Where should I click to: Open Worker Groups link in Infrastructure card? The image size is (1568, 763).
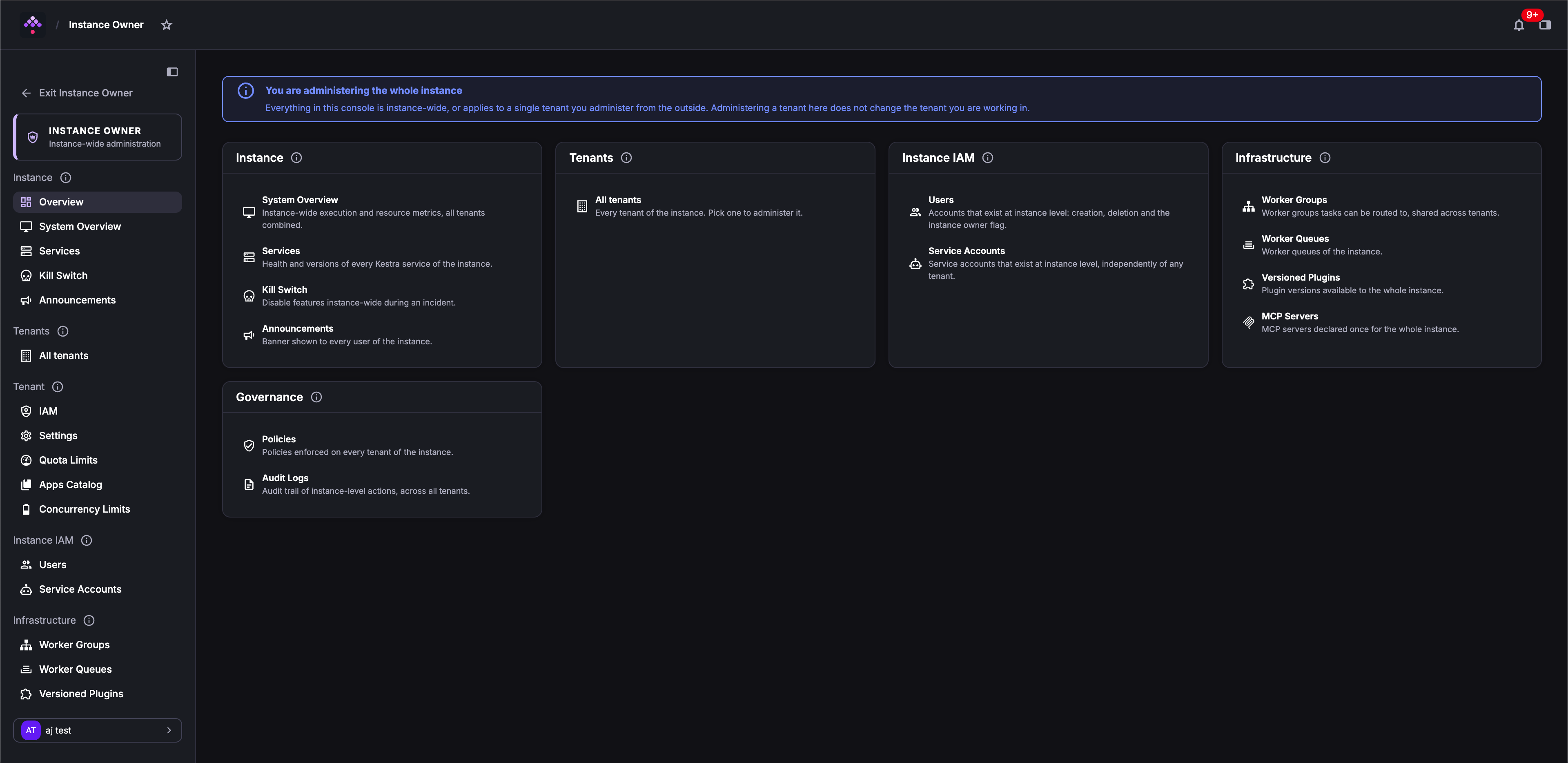coord(1294,200)
